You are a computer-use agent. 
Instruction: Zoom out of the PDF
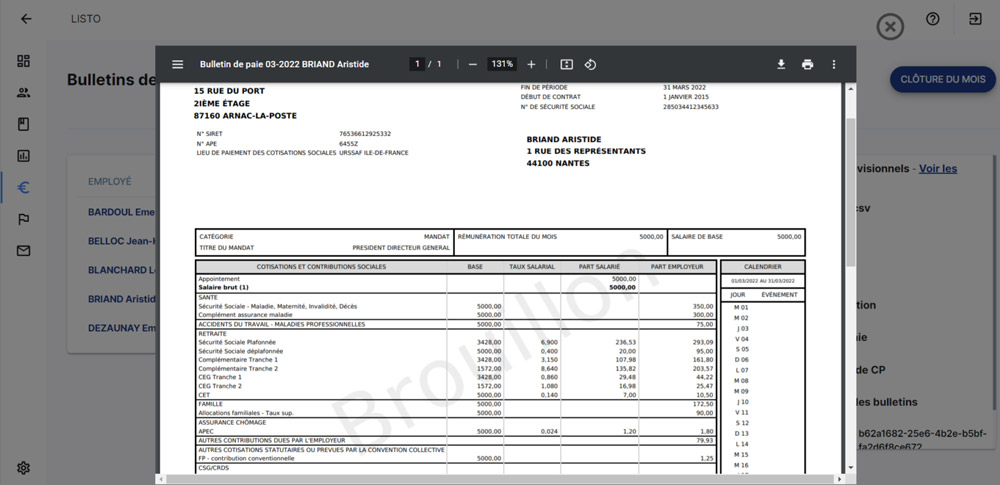(472, 64)
